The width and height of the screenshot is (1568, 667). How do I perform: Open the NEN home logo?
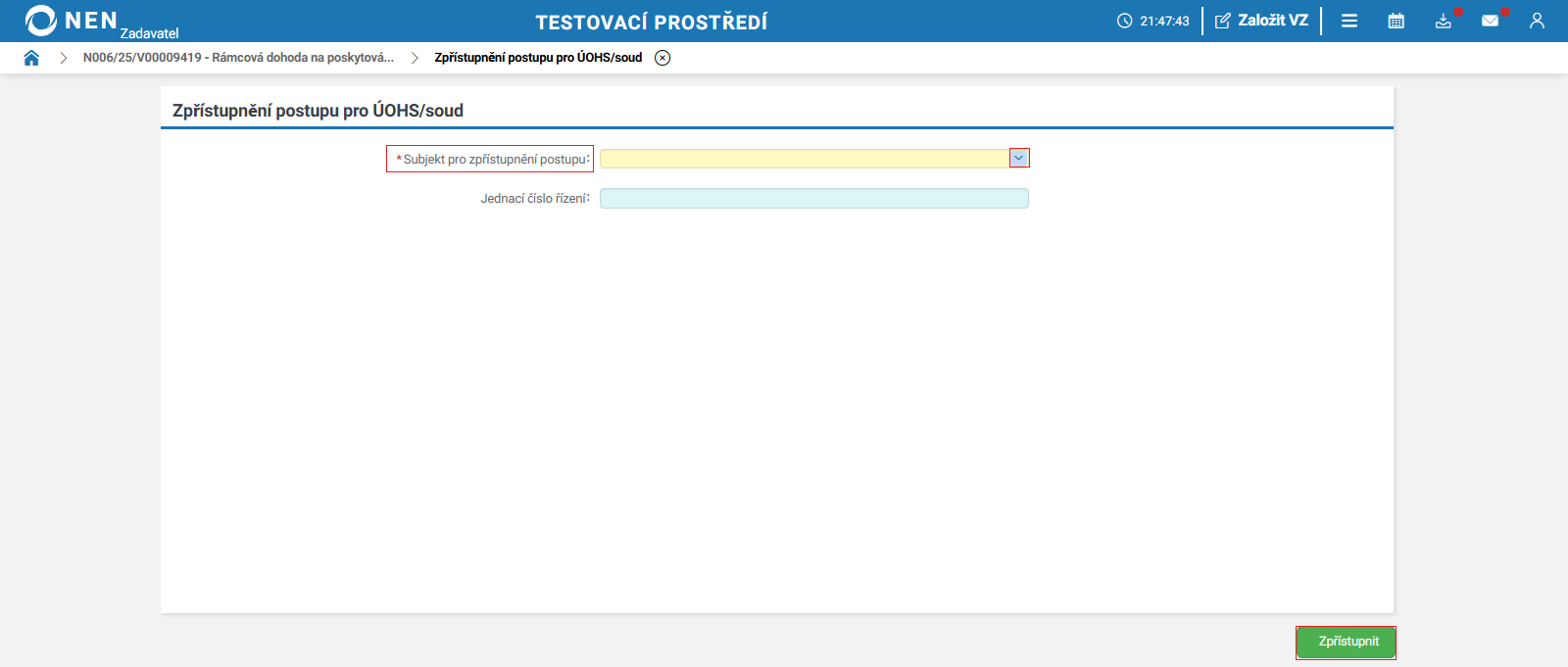coord(71,20)
